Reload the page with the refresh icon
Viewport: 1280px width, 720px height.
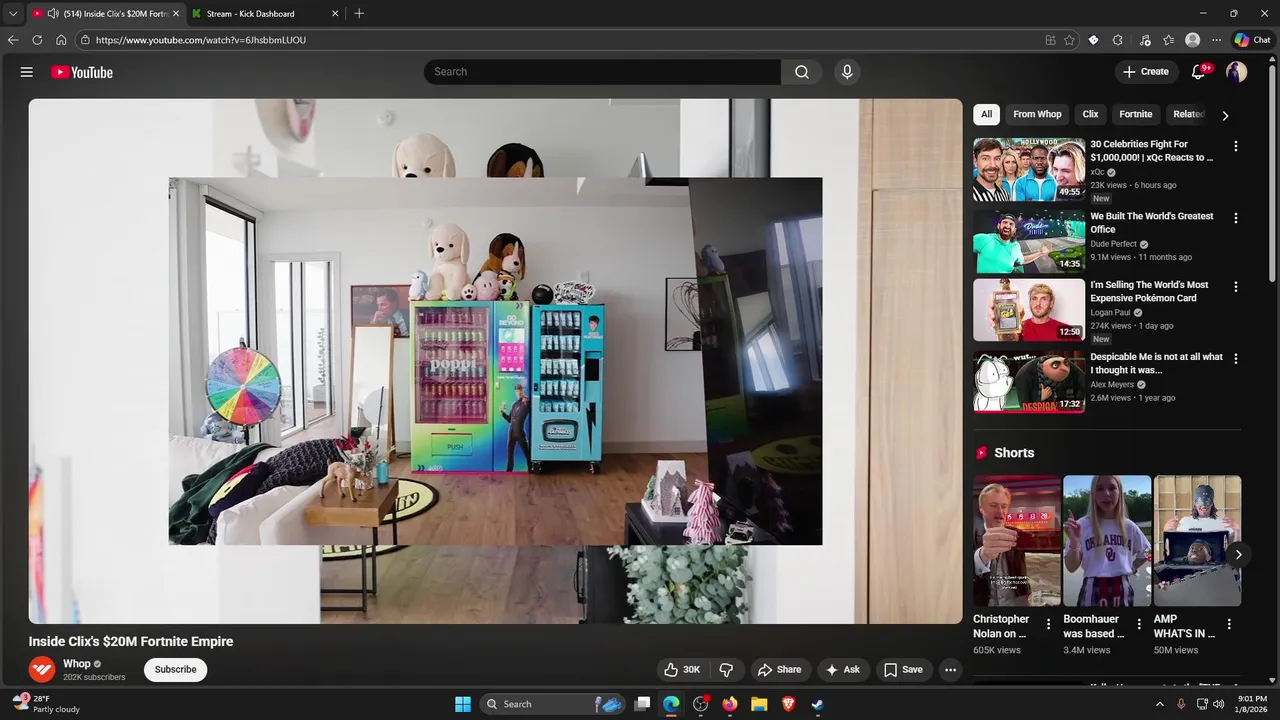click(37, 40)
